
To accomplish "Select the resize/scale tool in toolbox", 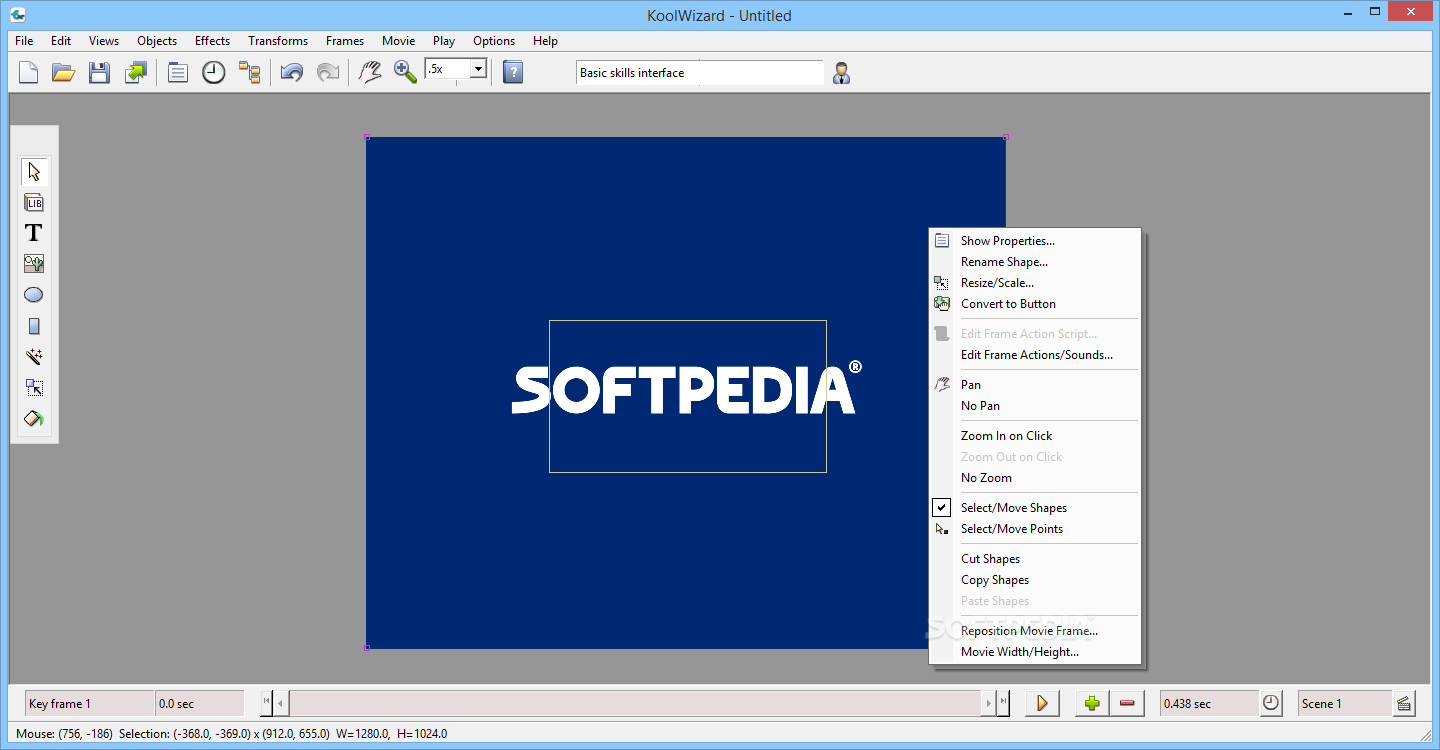I will [x=34, y=388].
